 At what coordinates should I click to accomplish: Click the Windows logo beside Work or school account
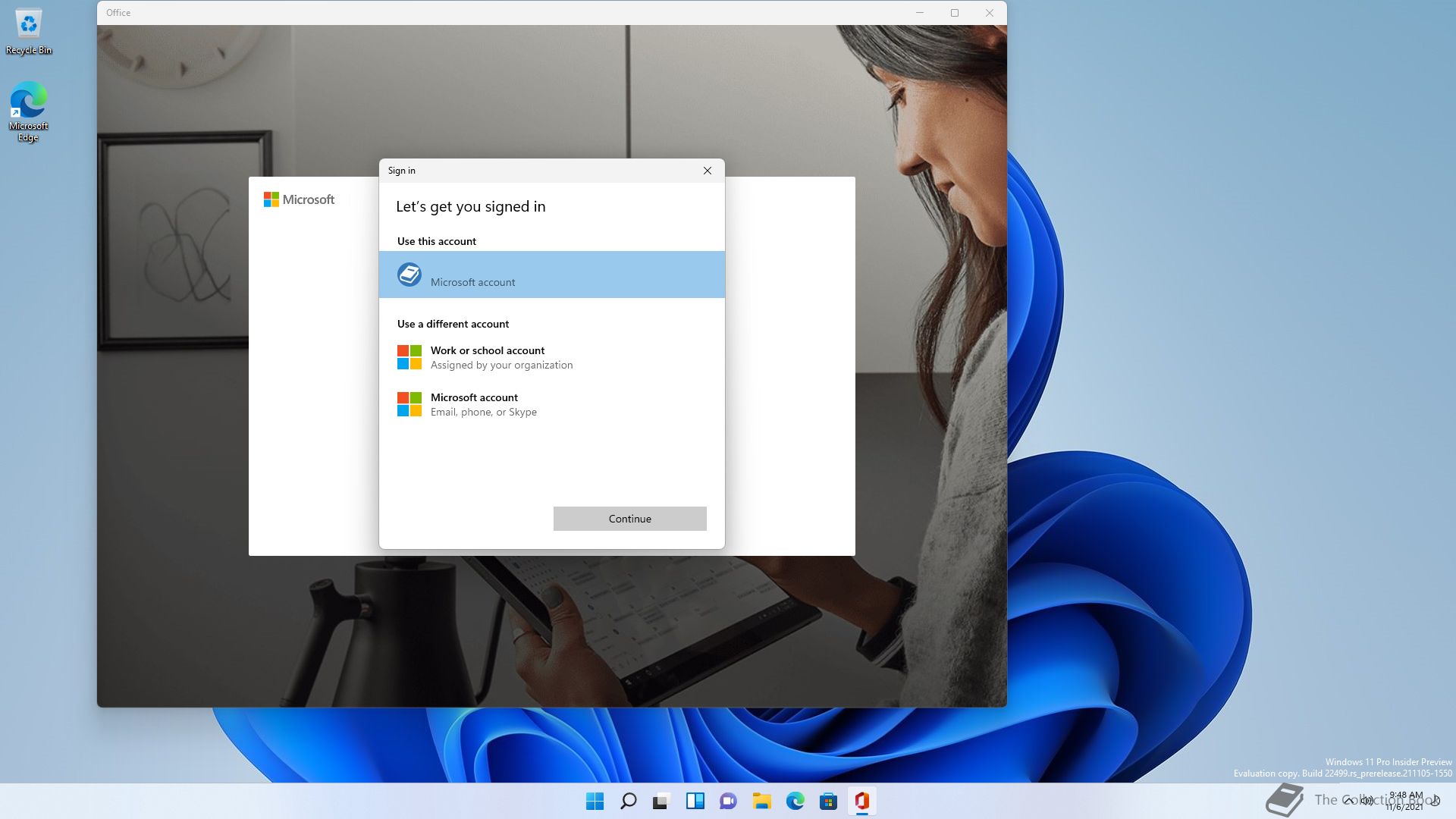tap(409, 357)
